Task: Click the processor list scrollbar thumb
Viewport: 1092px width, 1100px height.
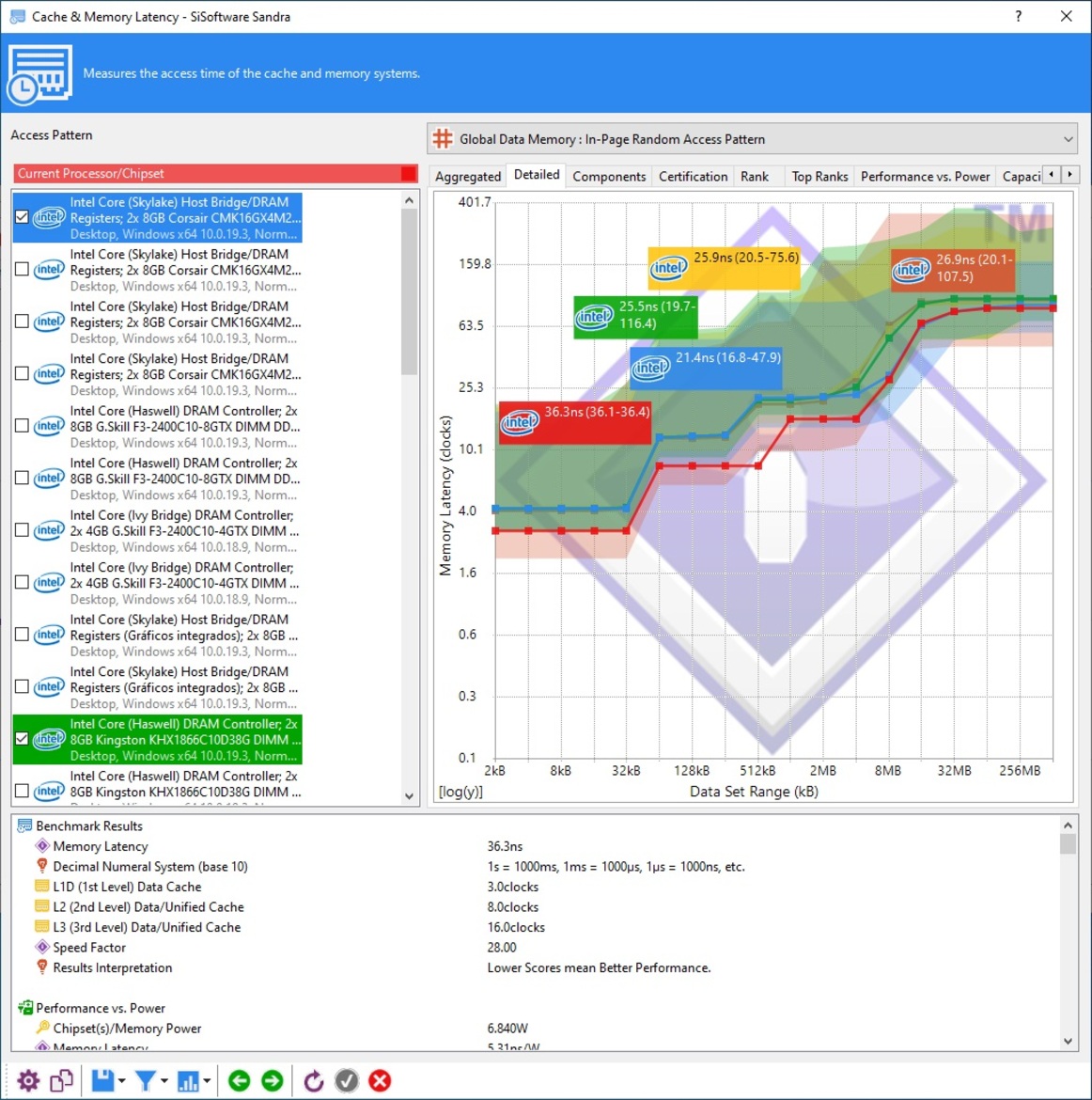Action: point(409,291)
